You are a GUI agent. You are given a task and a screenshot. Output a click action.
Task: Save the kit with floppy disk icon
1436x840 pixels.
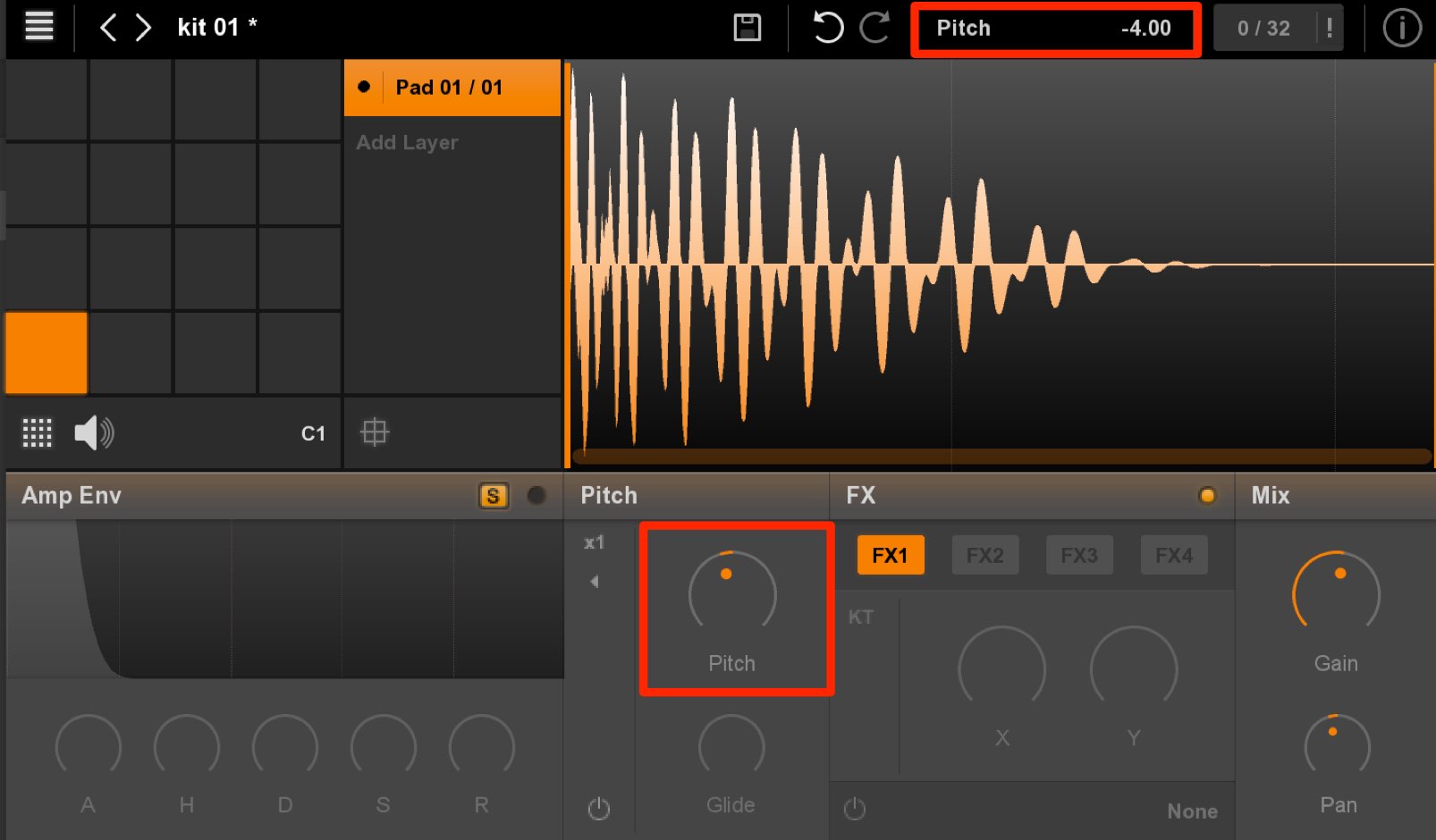click(747, 28)
